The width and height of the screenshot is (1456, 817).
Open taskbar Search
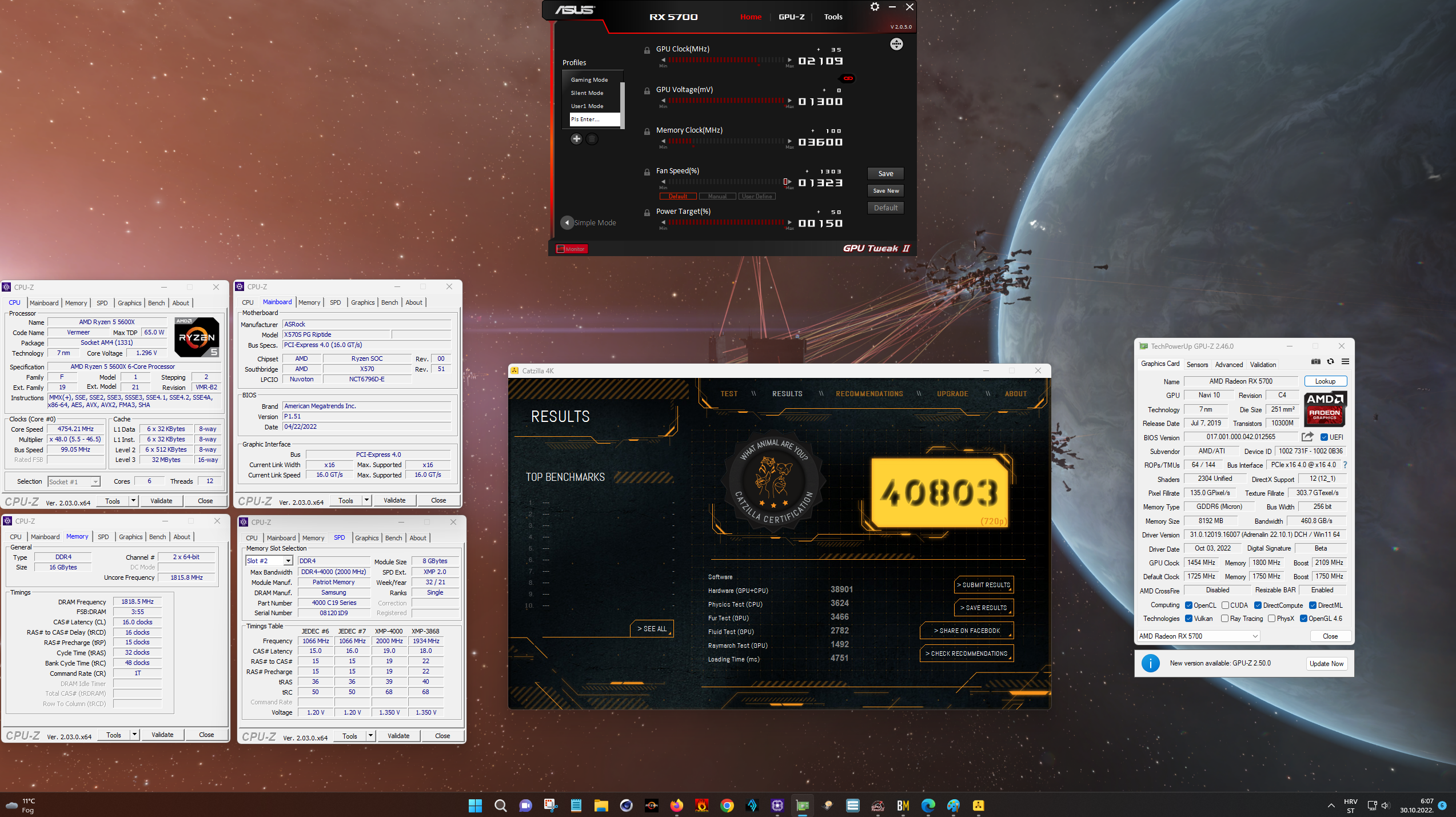tap(500, 806)
